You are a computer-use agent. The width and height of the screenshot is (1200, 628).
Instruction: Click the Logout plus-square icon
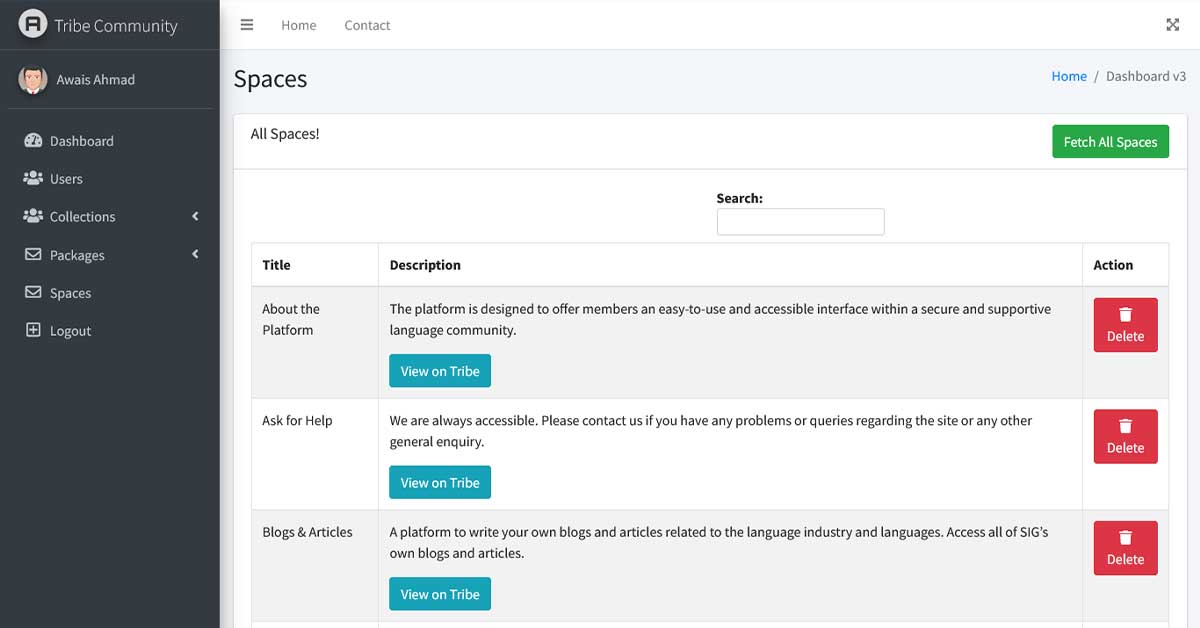[33, 330]
